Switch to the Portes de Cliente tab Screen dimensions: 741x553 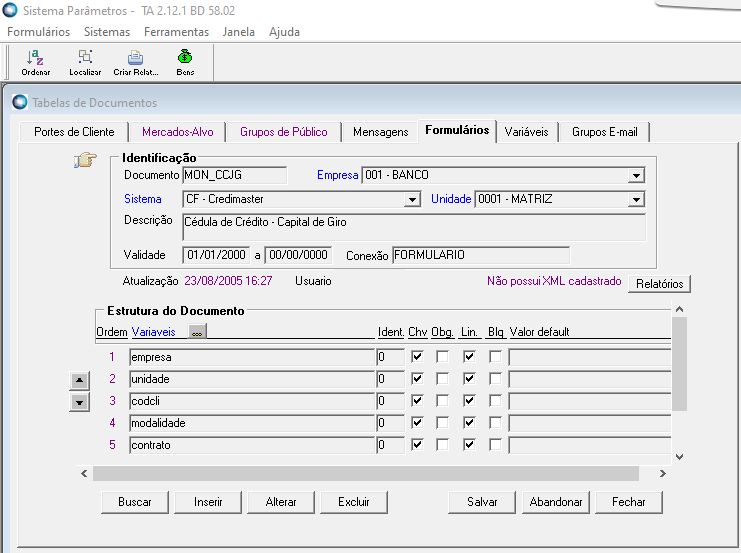tap(74, 132)
